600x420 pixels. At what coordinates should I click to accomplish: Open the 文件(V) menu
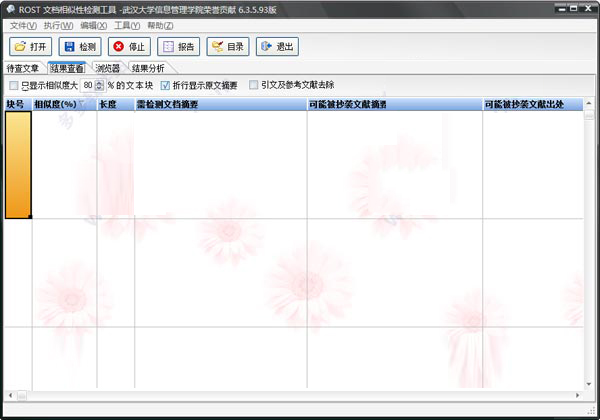pyautogui.click(x=23, y=26)
